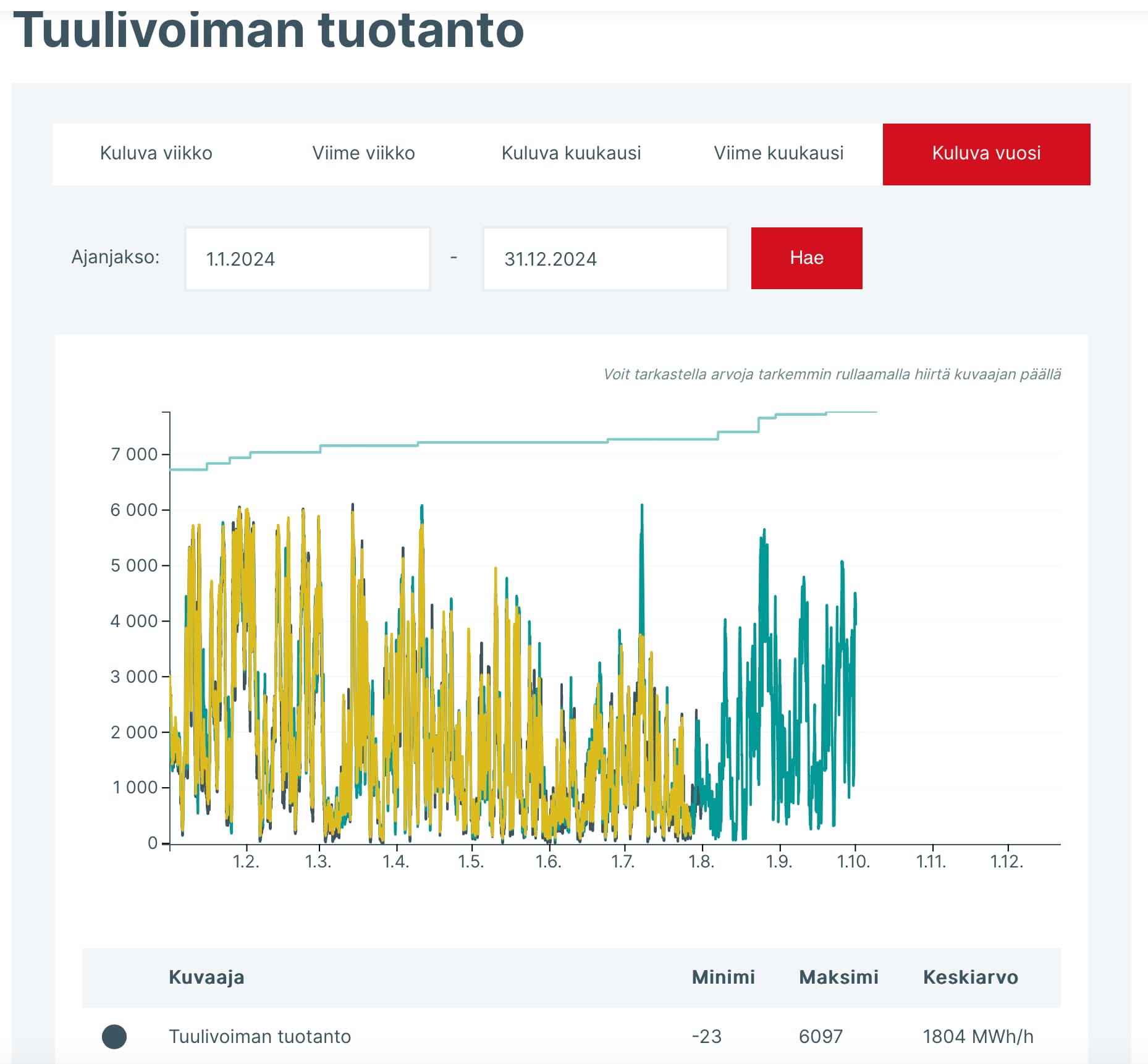
Task: Click the Minimi column header
Action: click(x=723, y=977)
